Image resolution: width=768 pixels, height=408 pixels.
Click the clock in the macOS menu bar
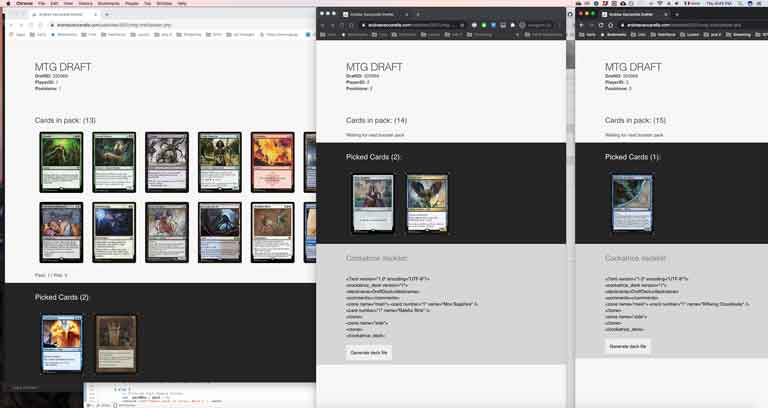(x=720, y=3)
